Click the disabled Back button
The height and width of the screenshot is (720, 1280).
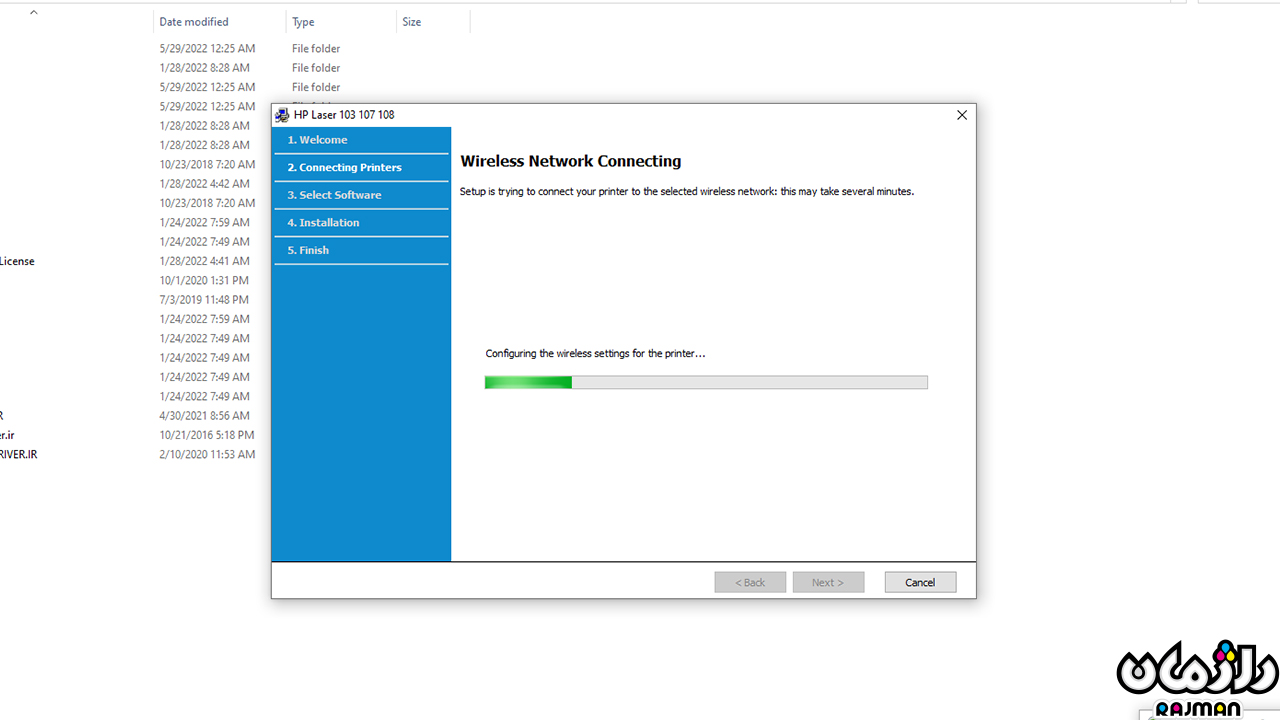(x=750, y=582)
